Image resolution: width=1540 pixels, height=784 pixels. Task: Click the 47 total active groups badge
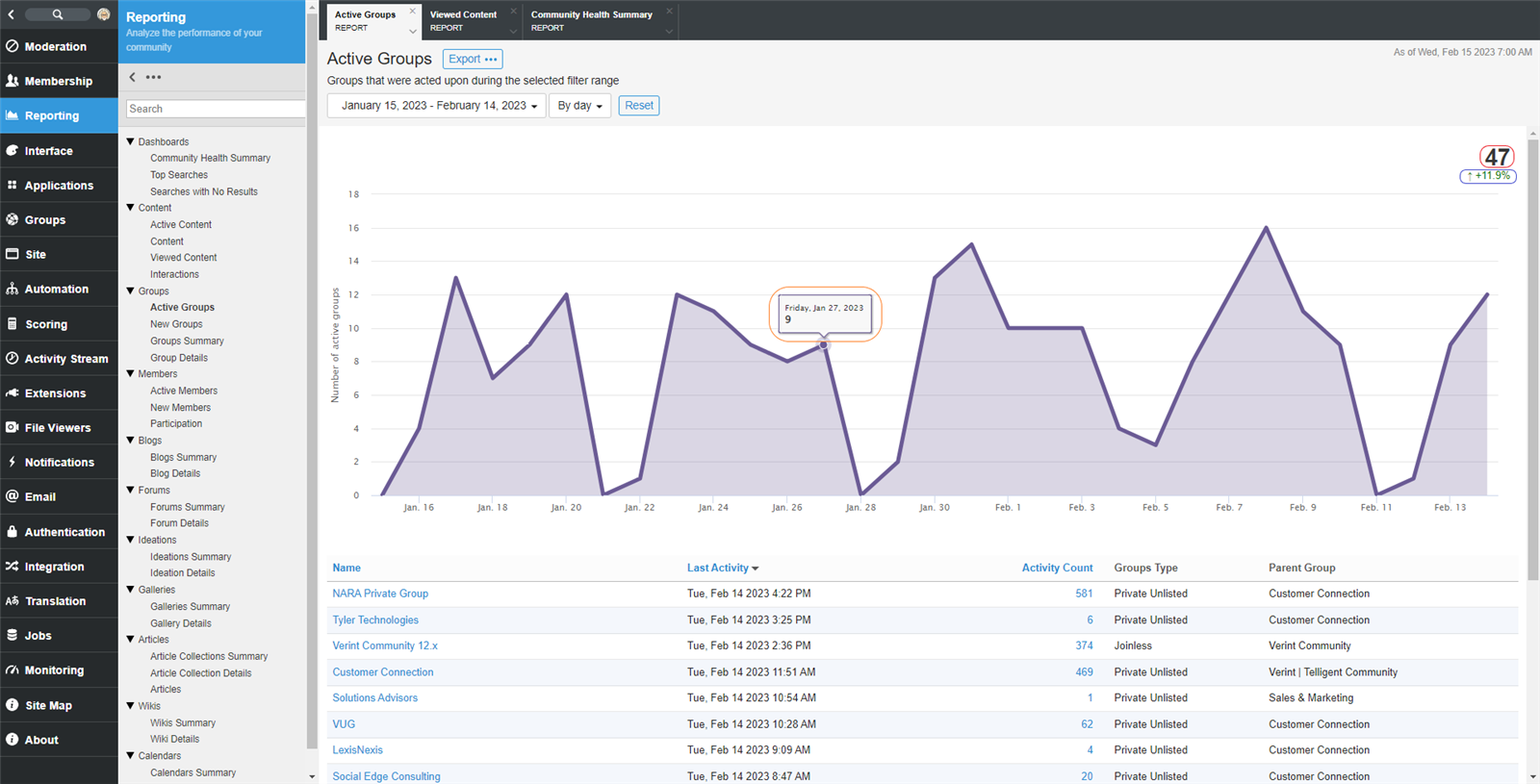click(1497, 157)
